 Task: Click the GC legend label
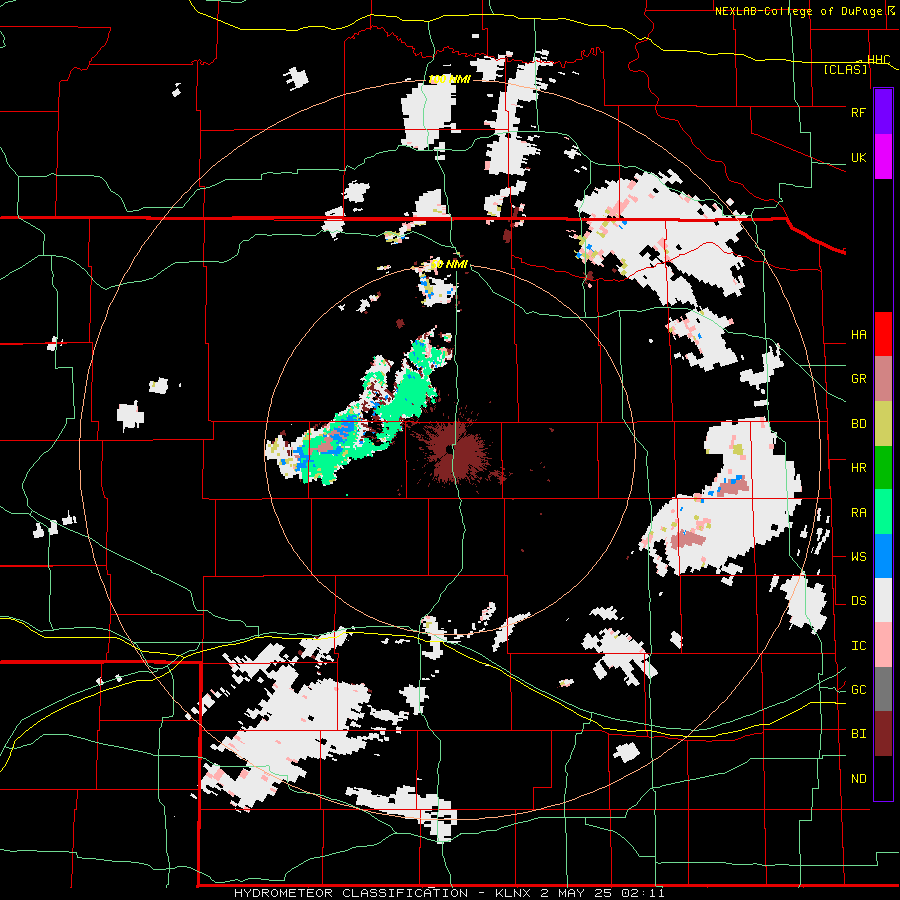click(858, 689)
